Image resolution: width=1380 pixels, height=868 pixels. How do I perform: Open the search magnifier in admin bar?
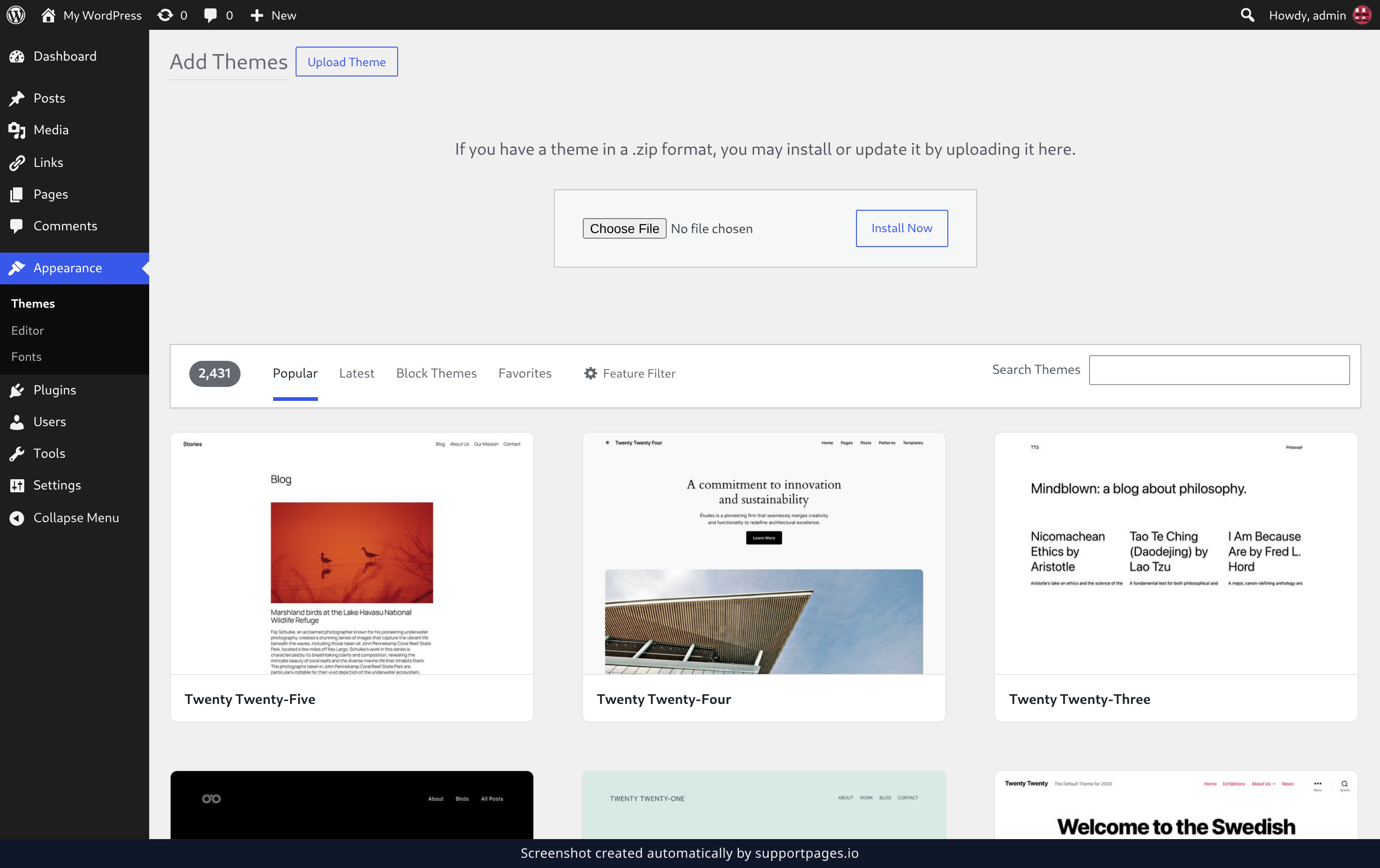pos(1247,15)
